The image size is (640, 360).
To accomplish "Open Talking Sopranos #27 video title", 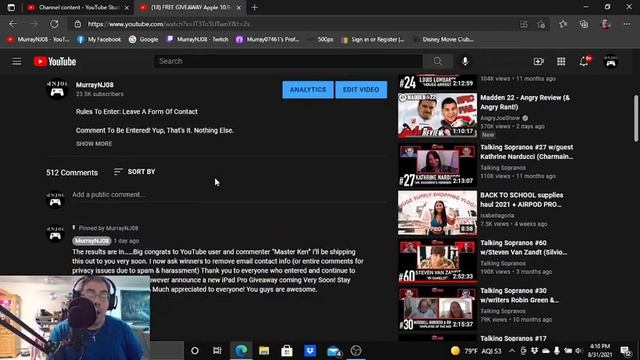I will point(527,152).
